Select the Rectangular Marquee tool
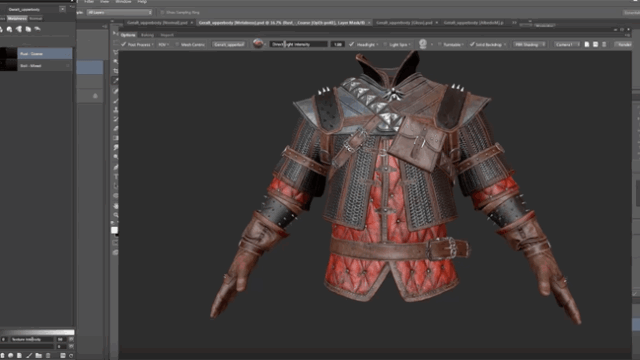 point(116,43)
